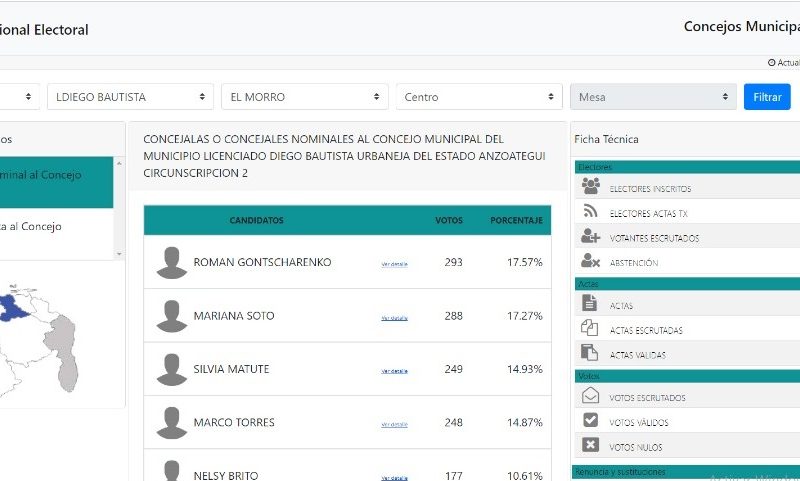Click the blue highlighted state on the map
Viewport: 800px width, 481px height.
coord(12,308)
